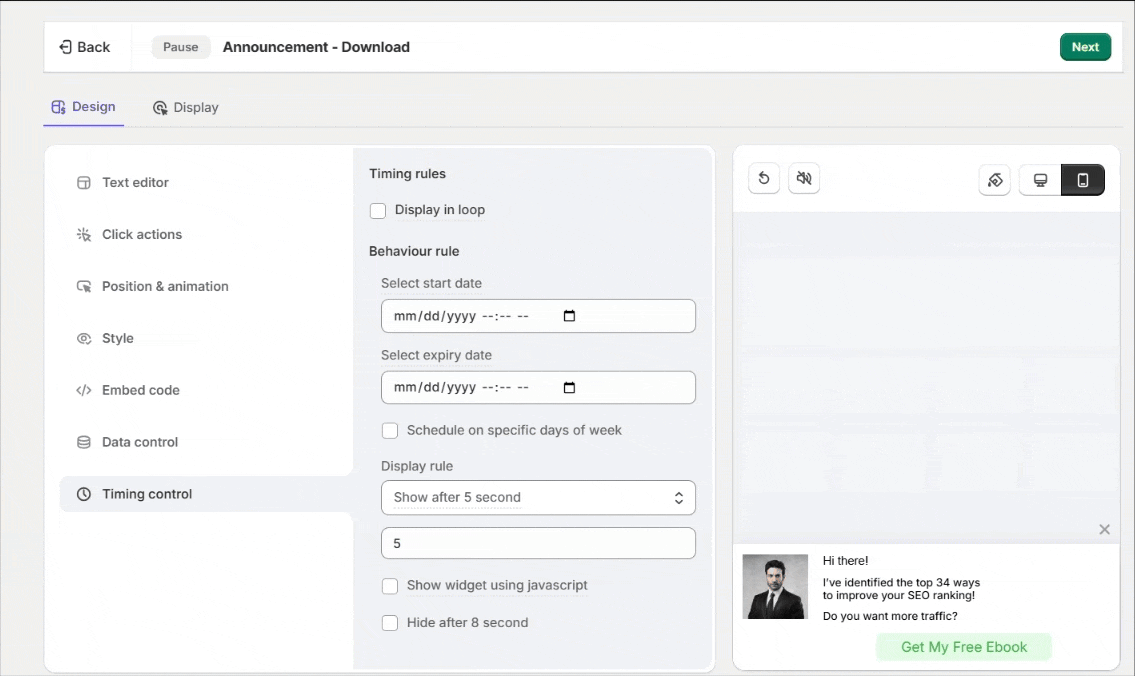Close the widget preview with X
The height and width of the screenshot is (676, 1135).
(x=1104, y=529)
